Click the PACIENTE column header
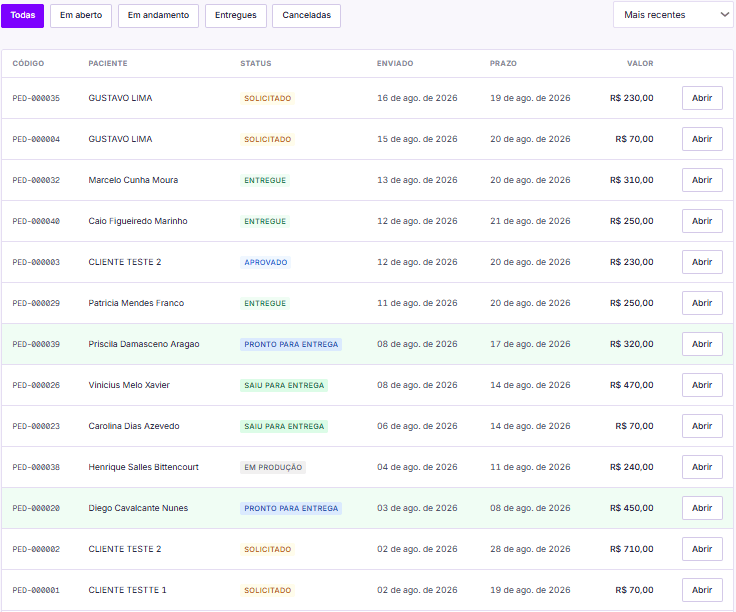 [x=107, y=63]
